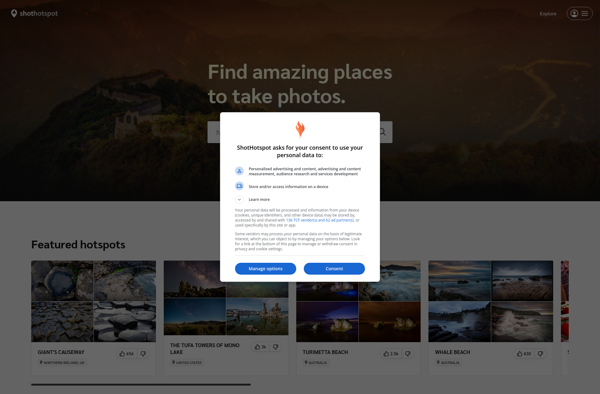Open the Explore link in header
Viewport: 600px width, 394px height.
point(548,14)
